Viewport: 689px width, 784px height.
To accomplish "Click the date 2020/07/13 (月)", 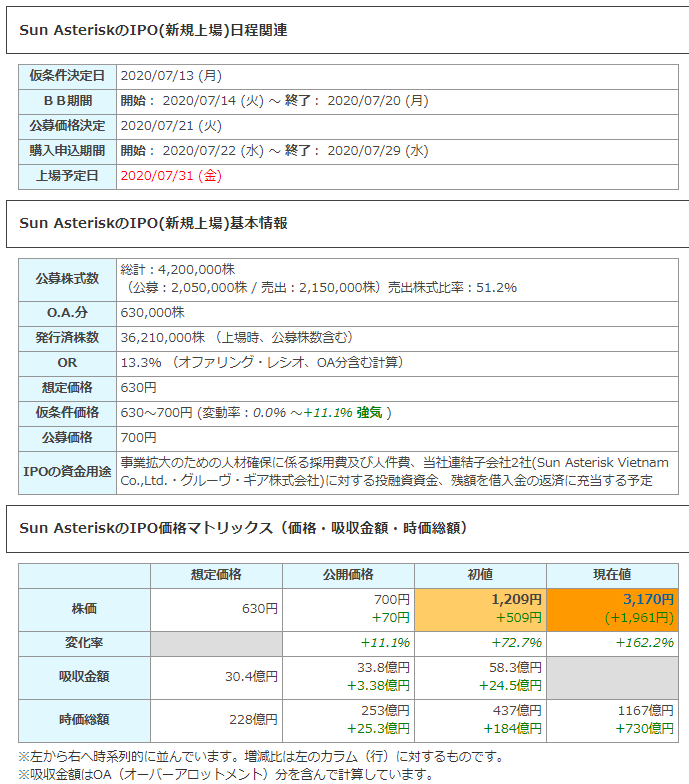I will click(171, 76).
